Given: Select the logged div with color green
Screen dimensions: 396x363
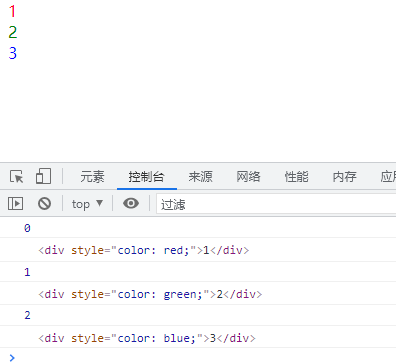Looking at the screenshot, I should (x=150, y=294).
